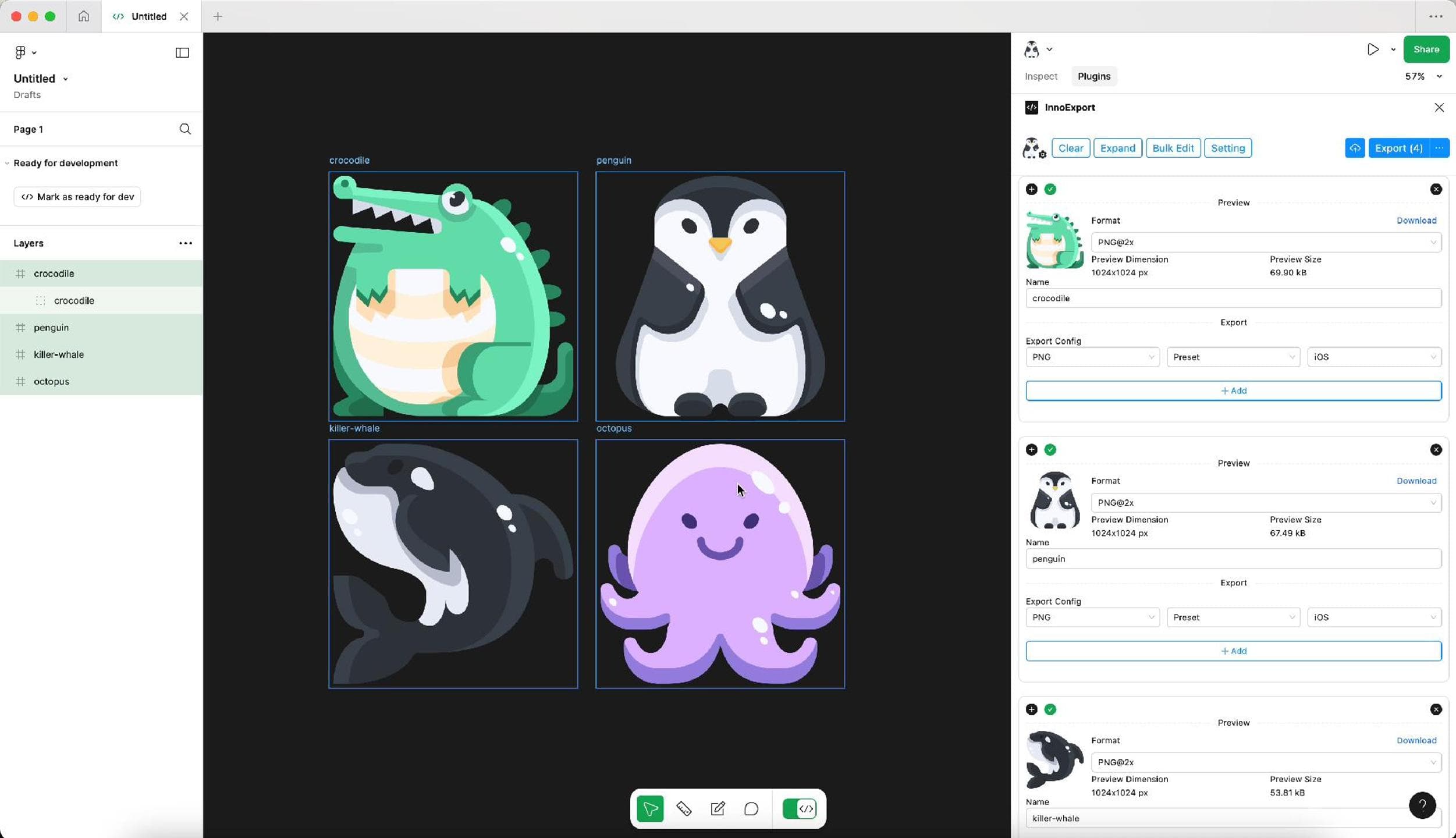Click Download link for crocodile

tap(1416, 221)
